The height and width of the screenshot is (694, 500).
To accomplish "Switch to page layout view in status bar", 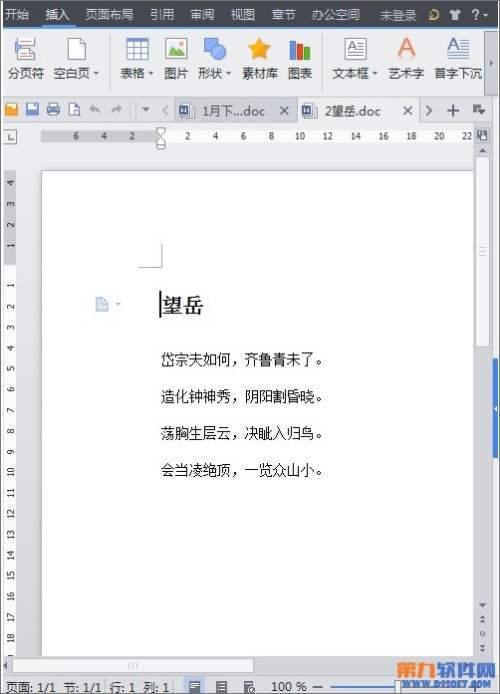I will pos(194,686).
